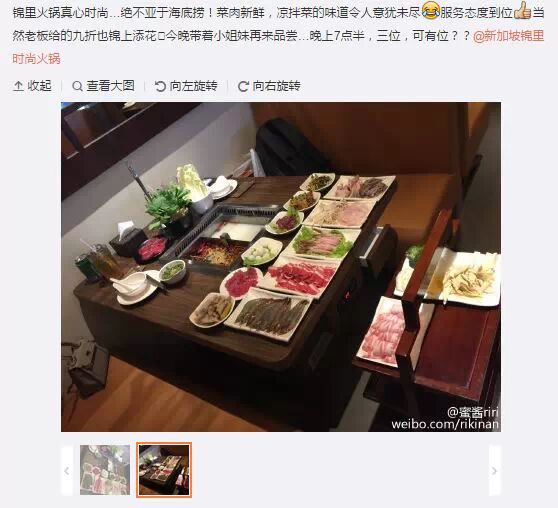Click the weibo.com/rikinan watermark

pos(445,424)
